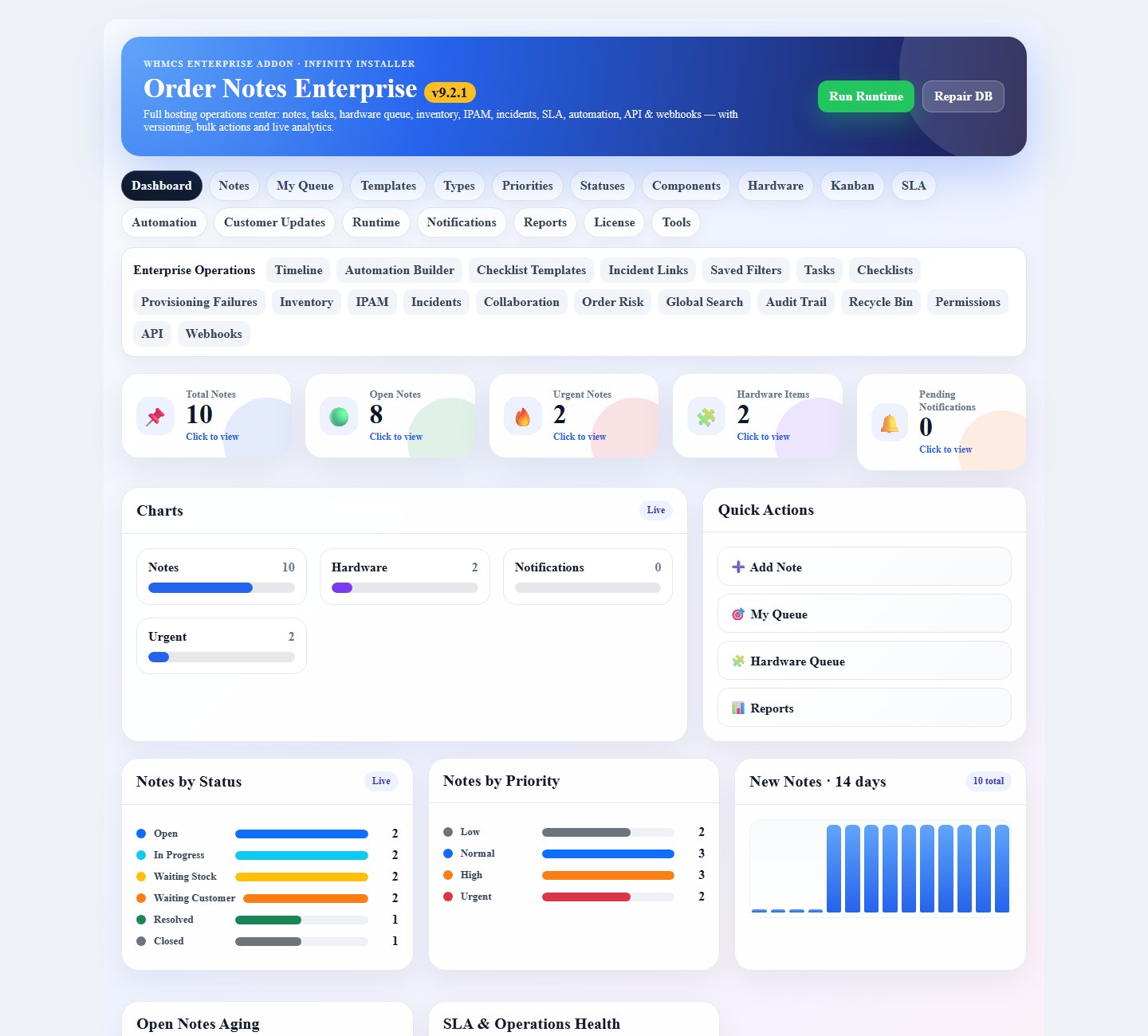Click the puzzle icon on Hardware Items card
The height and width of the screenshot is (1036, 1148).
pos(706,416)
